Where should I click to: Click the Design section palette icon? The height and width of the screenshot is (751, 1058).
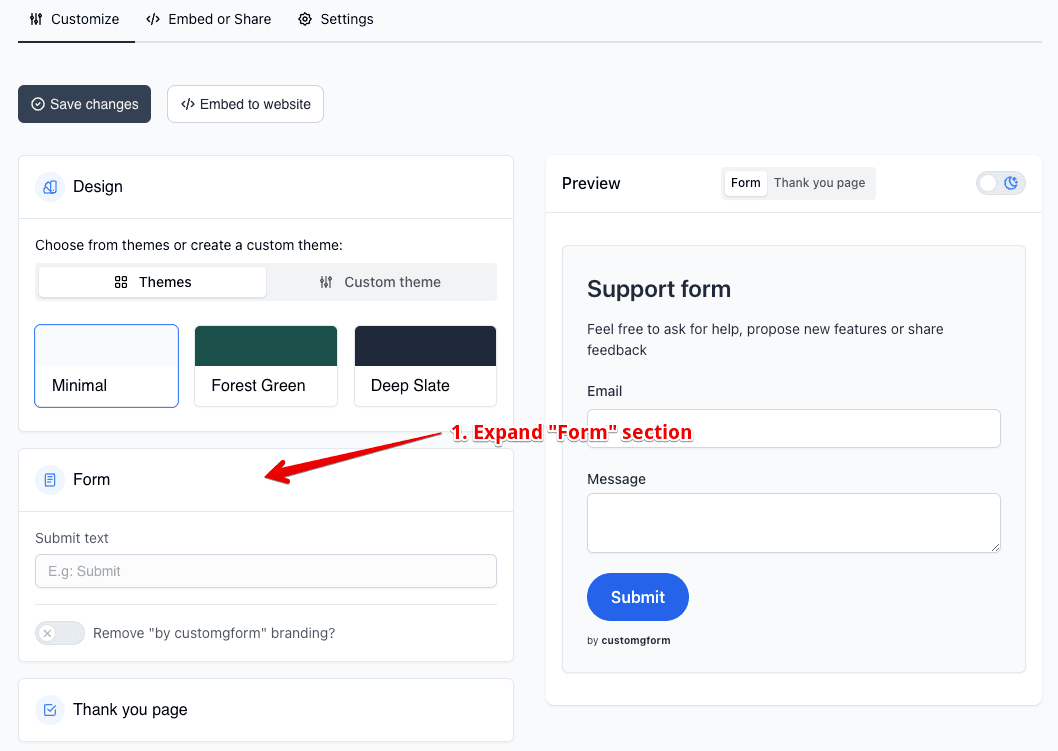click(x=50, y=187)
